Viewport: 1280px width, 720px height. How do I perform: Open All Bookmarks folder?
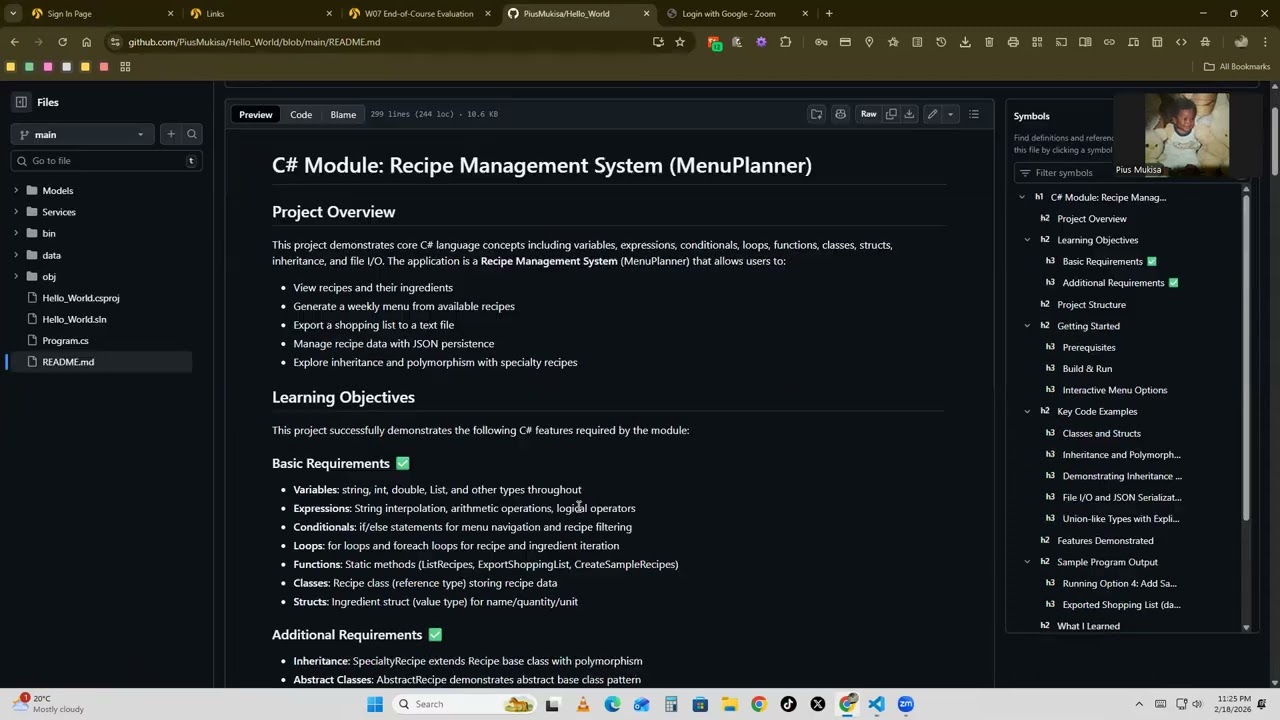tap(1237, 67)
